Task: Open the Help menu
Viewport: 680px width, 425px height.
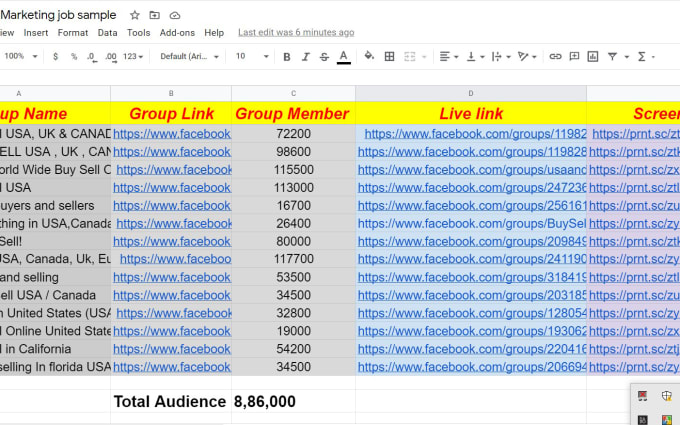Action: [x=214, y=33]
